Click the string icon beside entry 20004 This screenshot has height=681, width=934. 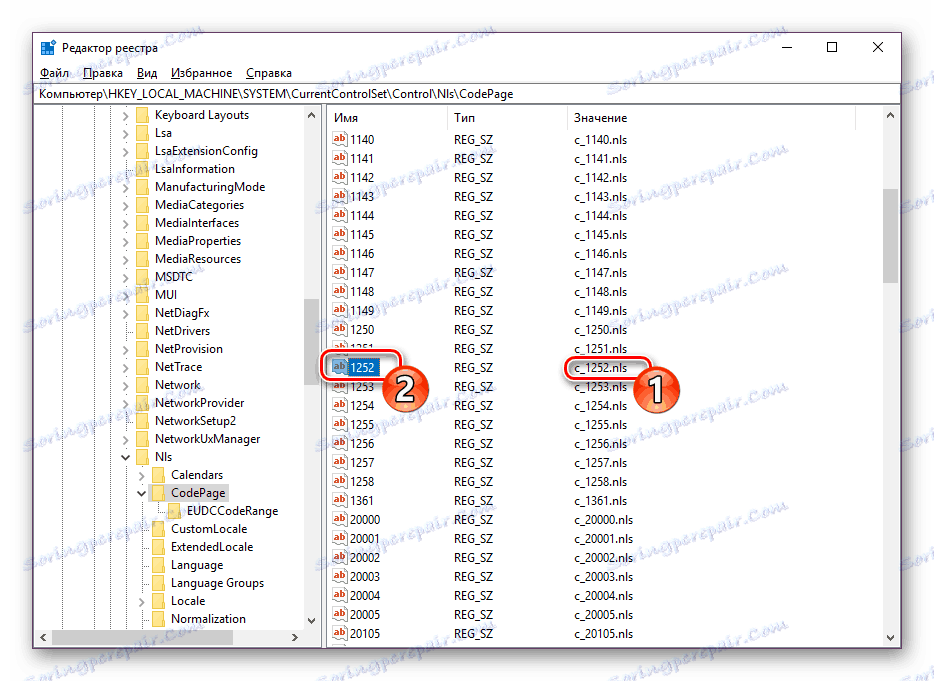(340, 595)
